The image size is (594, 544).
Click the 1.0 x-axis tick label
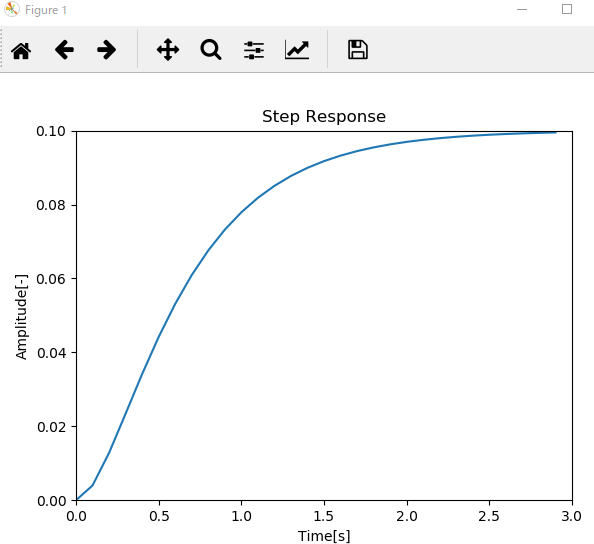coord(241,516)
